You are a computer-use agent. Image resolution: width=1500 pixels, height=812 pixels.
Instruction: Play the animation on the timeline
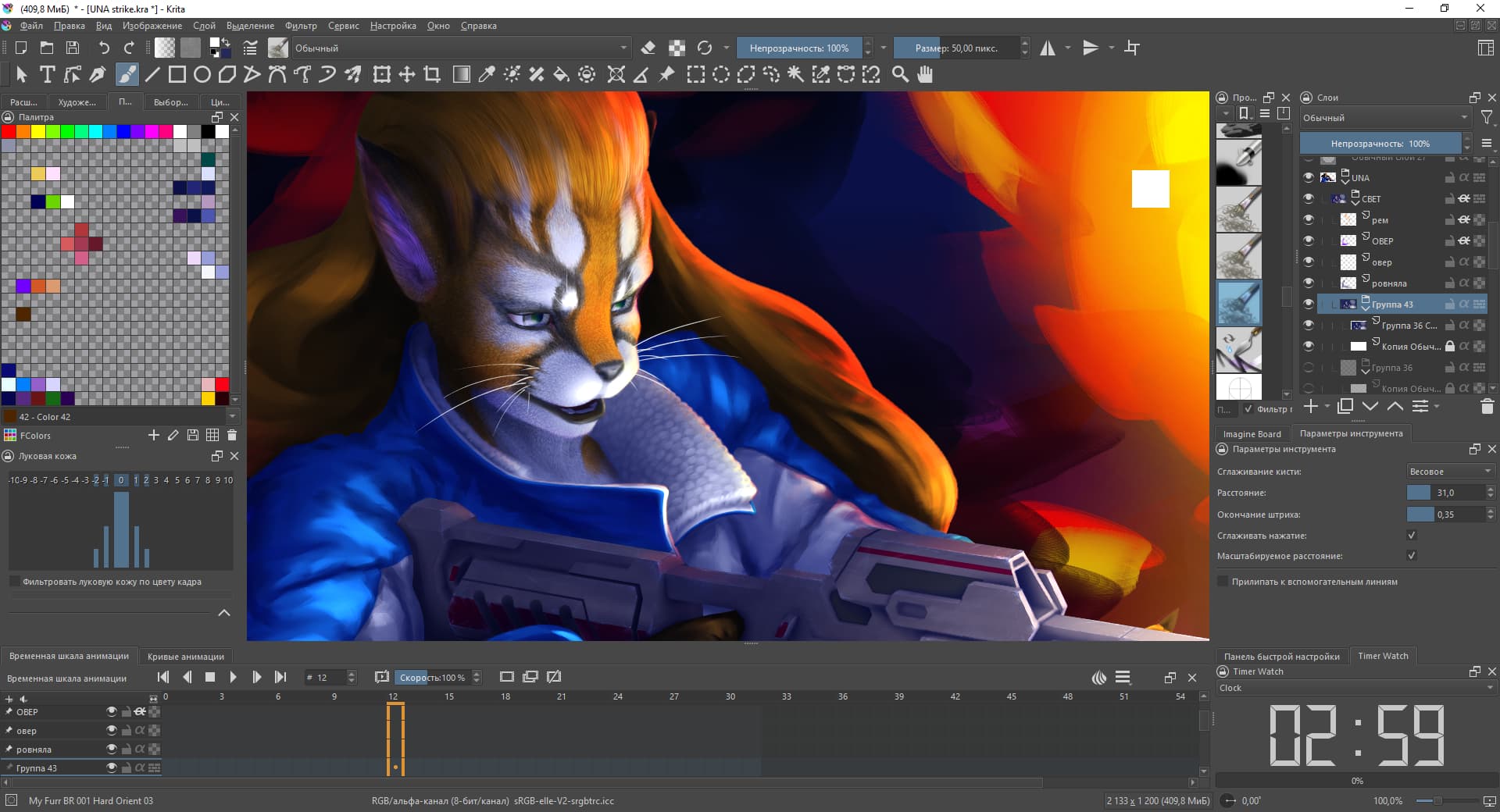point(233,677)
